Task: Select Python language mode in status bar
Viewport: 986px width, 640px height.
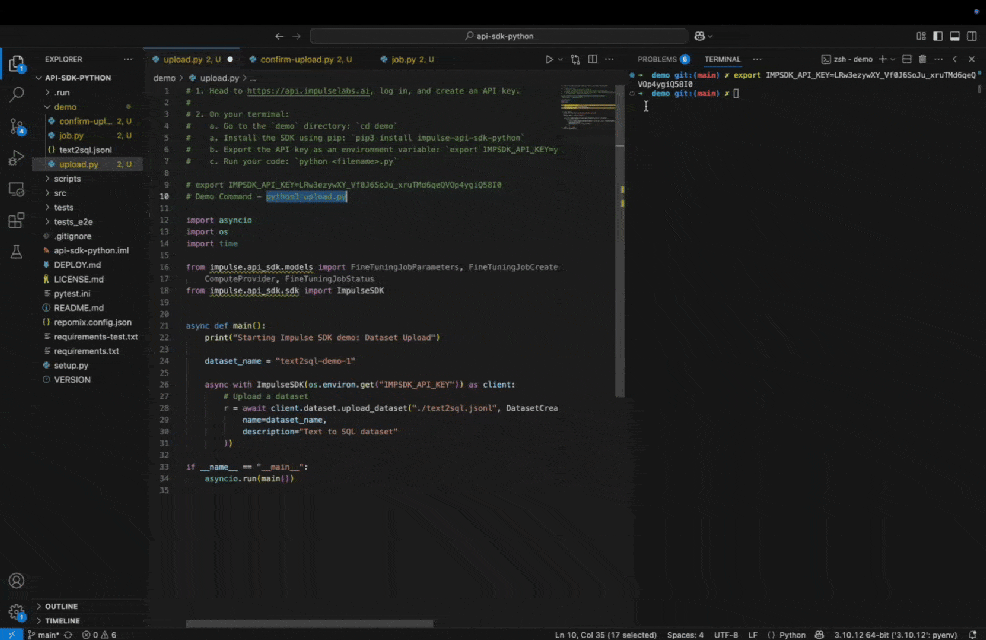Action: pos(792,635)
